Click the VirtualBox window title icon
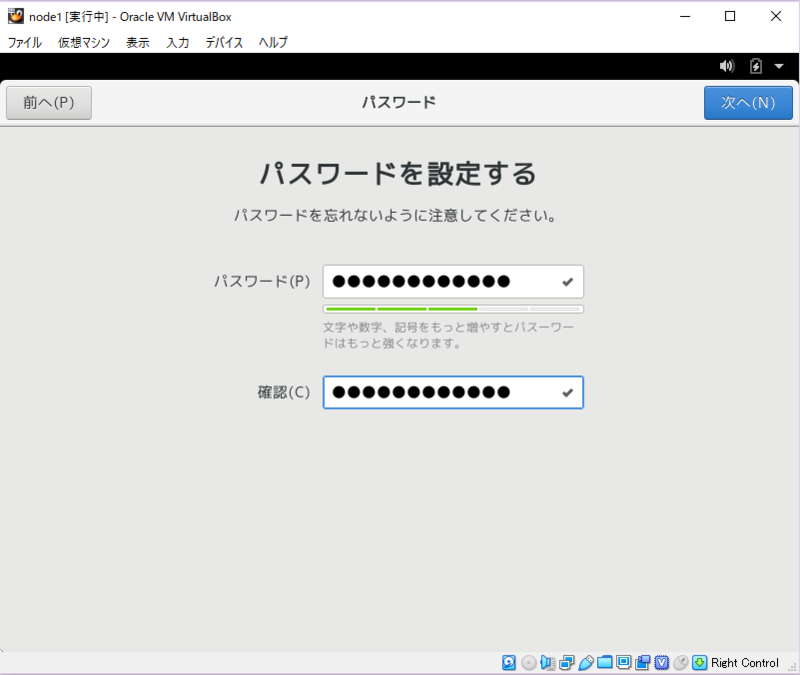 (x=16, y=16)
